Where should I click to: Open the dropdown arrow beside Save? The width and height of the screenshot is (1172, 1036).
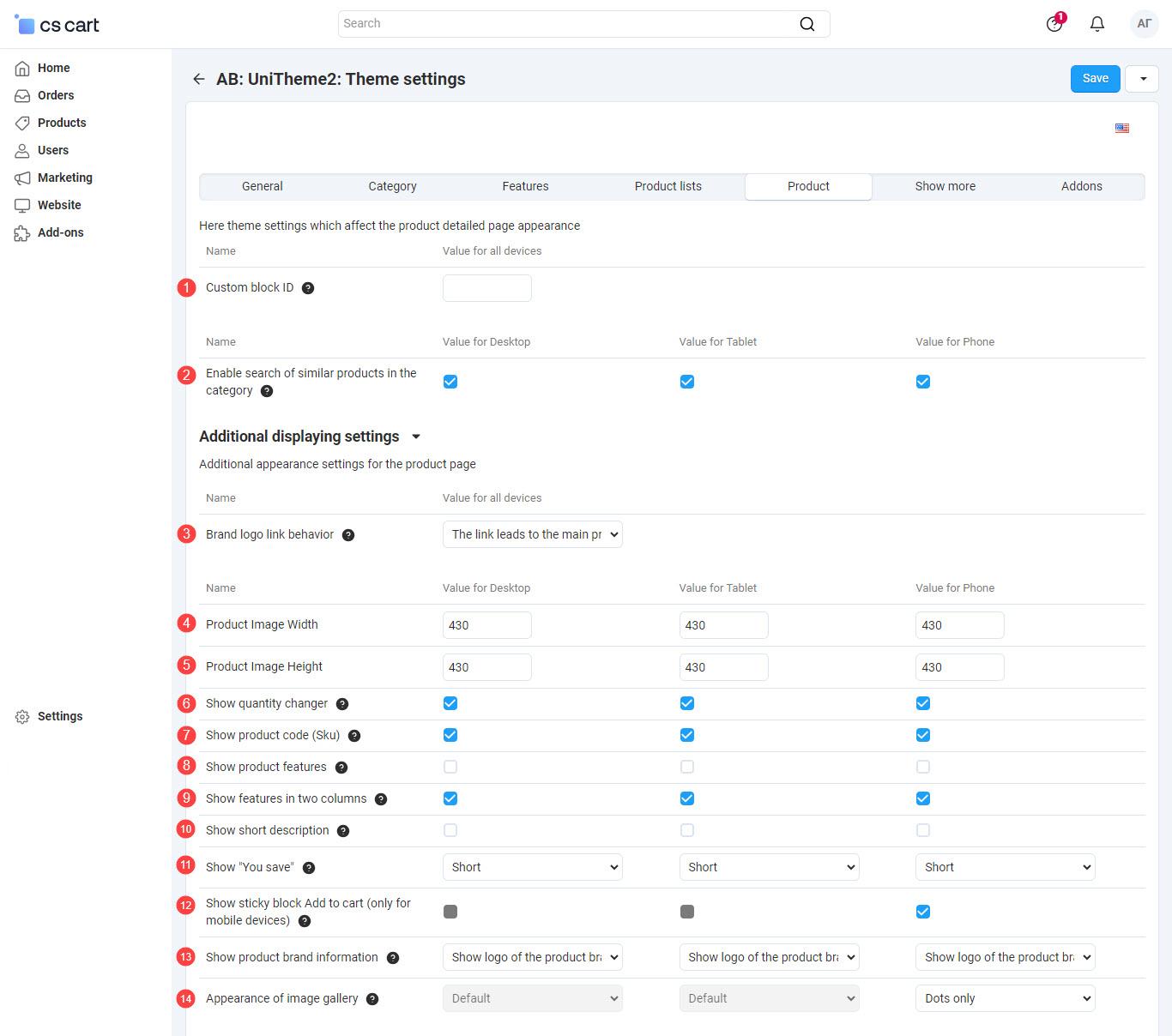coord(1143,79)
